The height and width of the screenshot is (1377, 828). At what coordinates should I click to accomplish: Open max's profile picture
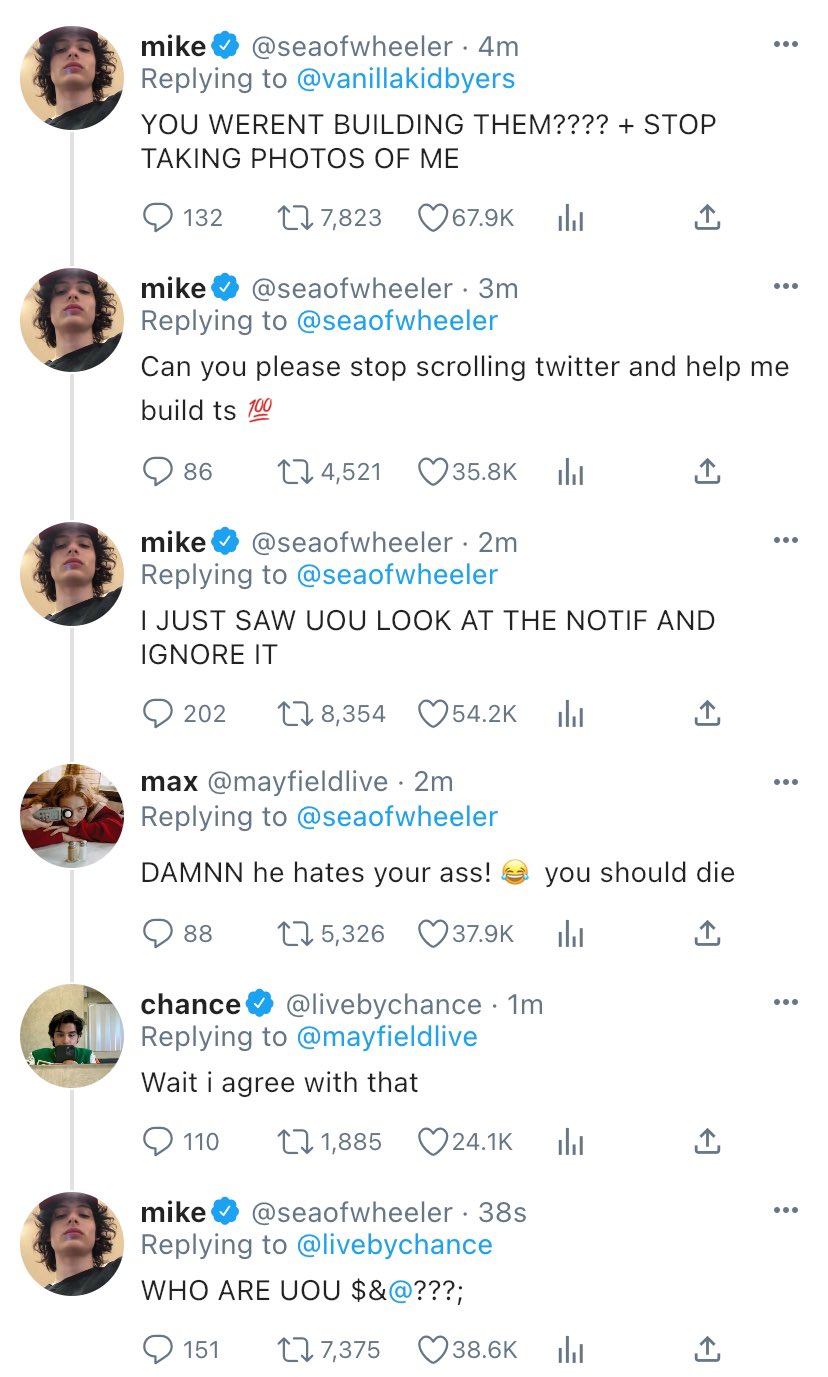(x=72, y=816)
